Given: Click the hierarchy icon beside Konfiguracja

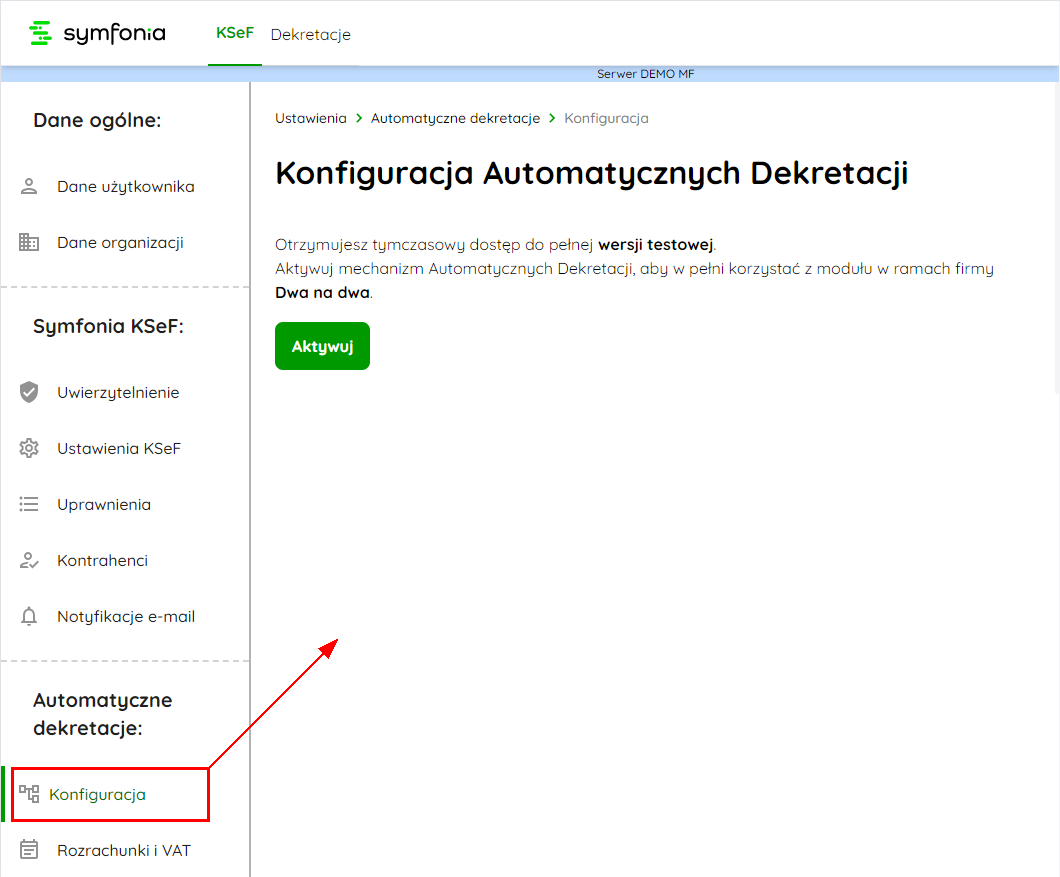Looking at the screenshot, I should [x=29, y=794].
